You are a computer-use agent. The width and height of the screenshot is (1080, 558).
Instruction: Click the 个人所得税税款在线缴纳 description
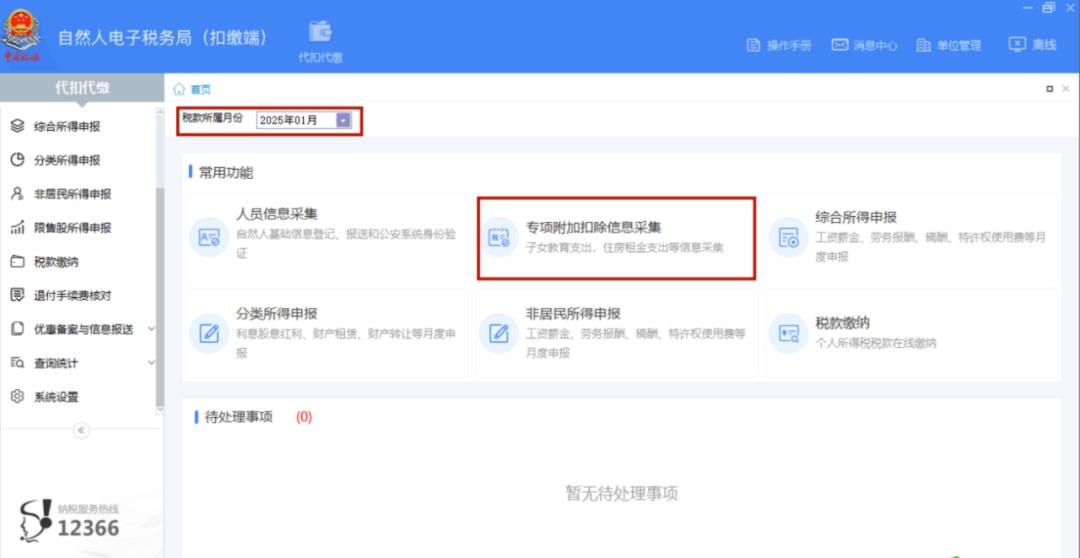point(876,342)
